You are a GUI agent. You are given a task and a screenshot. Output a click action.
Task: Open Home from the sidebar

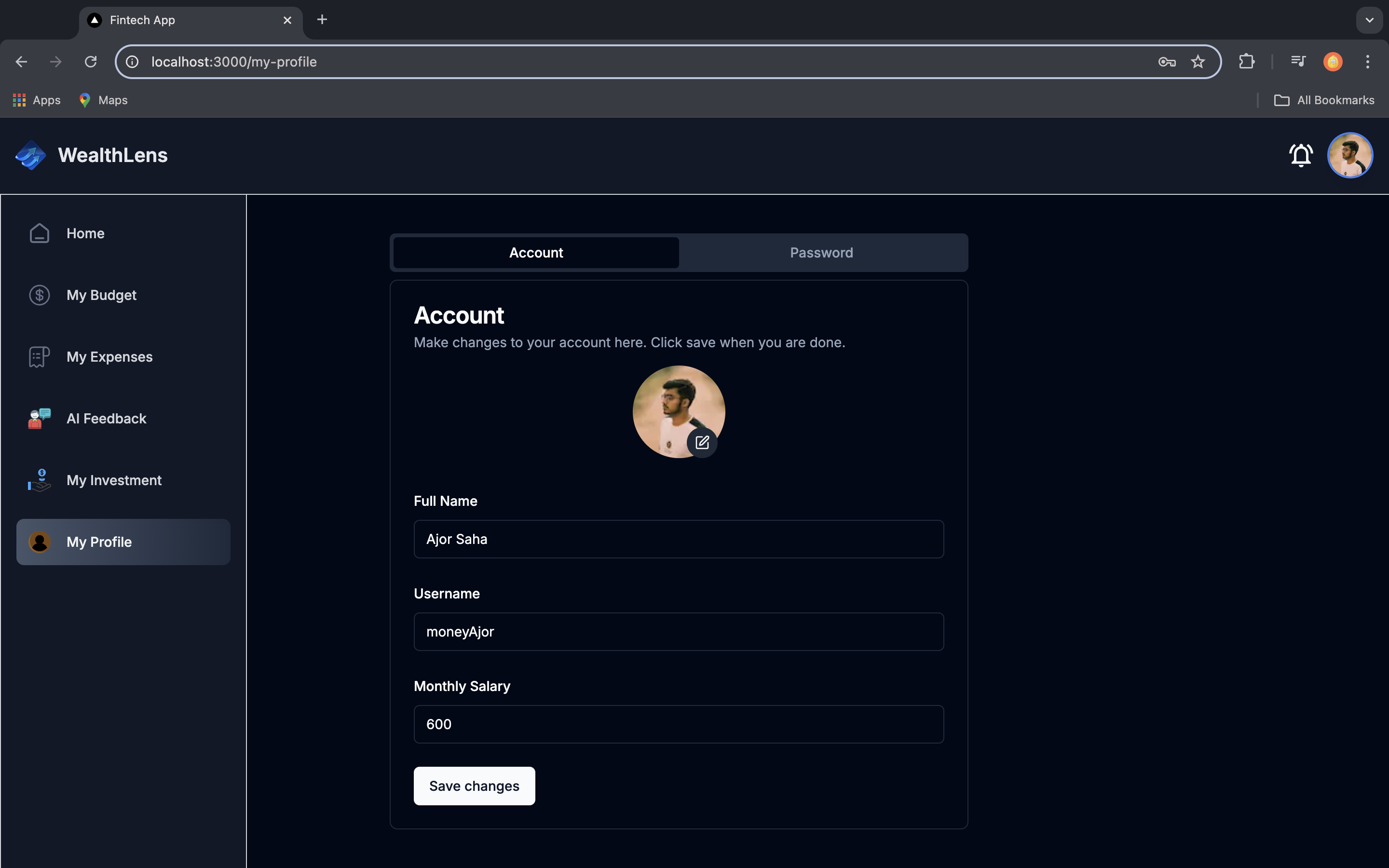coord(85,234)
